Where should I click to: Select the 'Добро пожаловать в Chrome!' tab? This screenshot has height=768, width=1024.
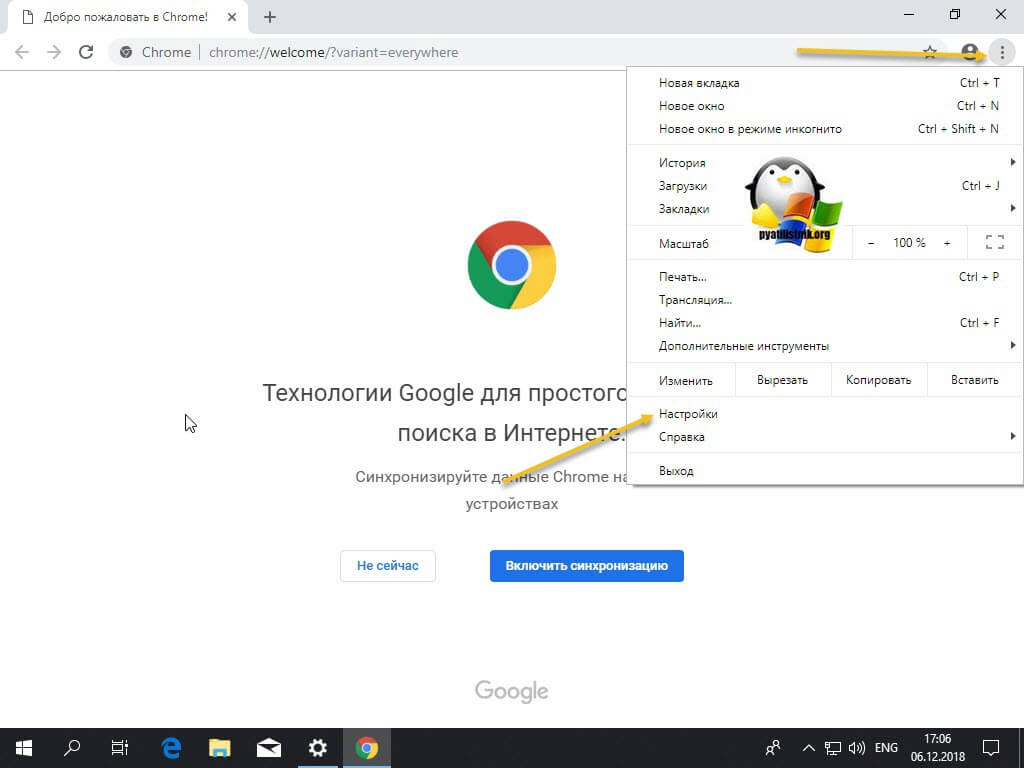125,18
